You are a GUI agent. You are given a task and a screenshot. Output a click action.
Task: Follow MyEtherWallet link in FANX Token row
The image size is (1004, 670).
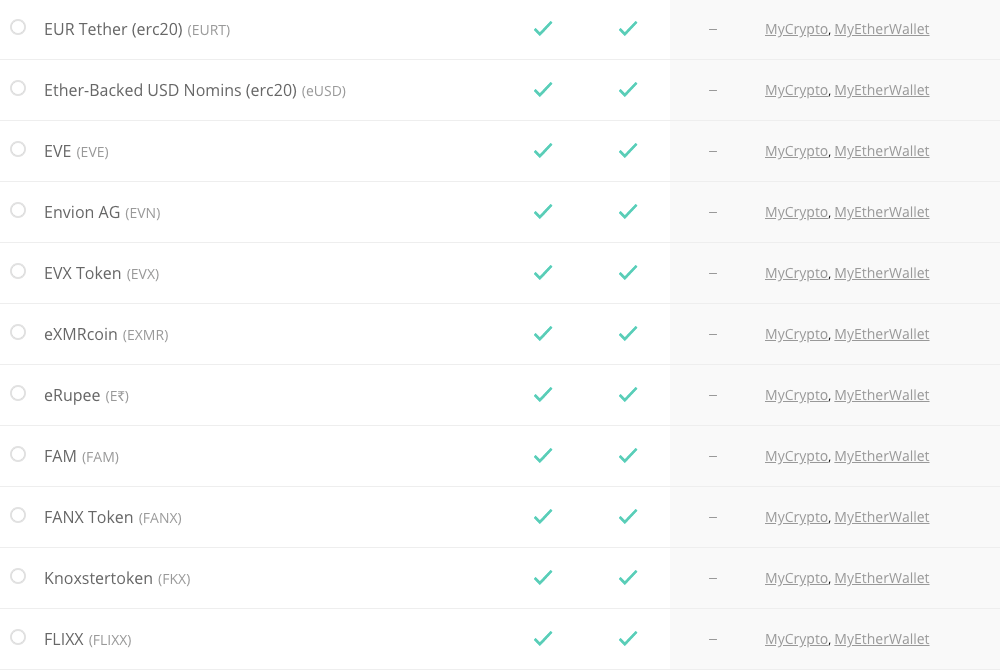[882, 517]
